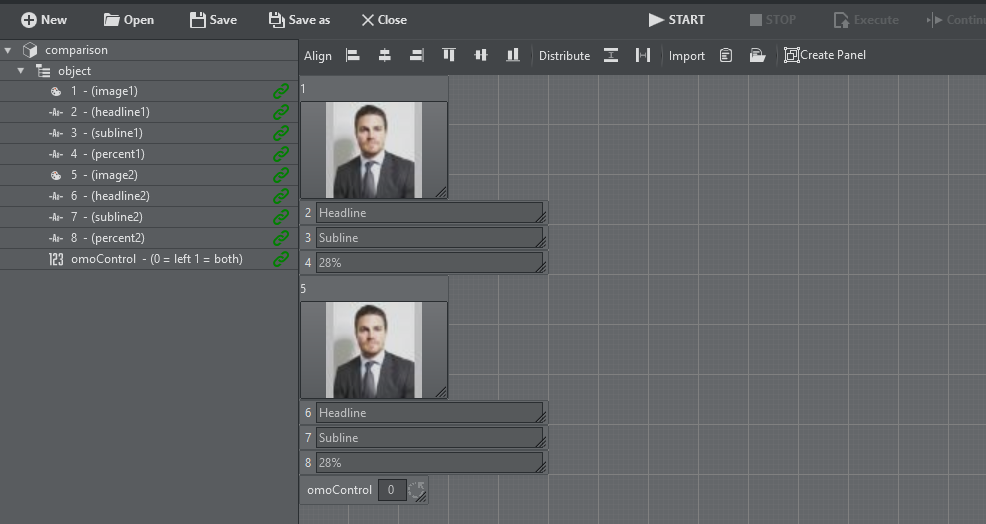
Task: Click the Create Panel button
Action: click(824, 55)
